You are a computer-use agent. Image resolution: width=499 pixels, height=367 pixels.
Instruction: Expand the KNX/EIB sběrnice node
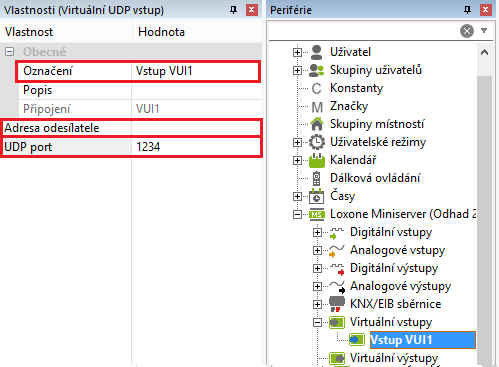[x=317, y=304]
